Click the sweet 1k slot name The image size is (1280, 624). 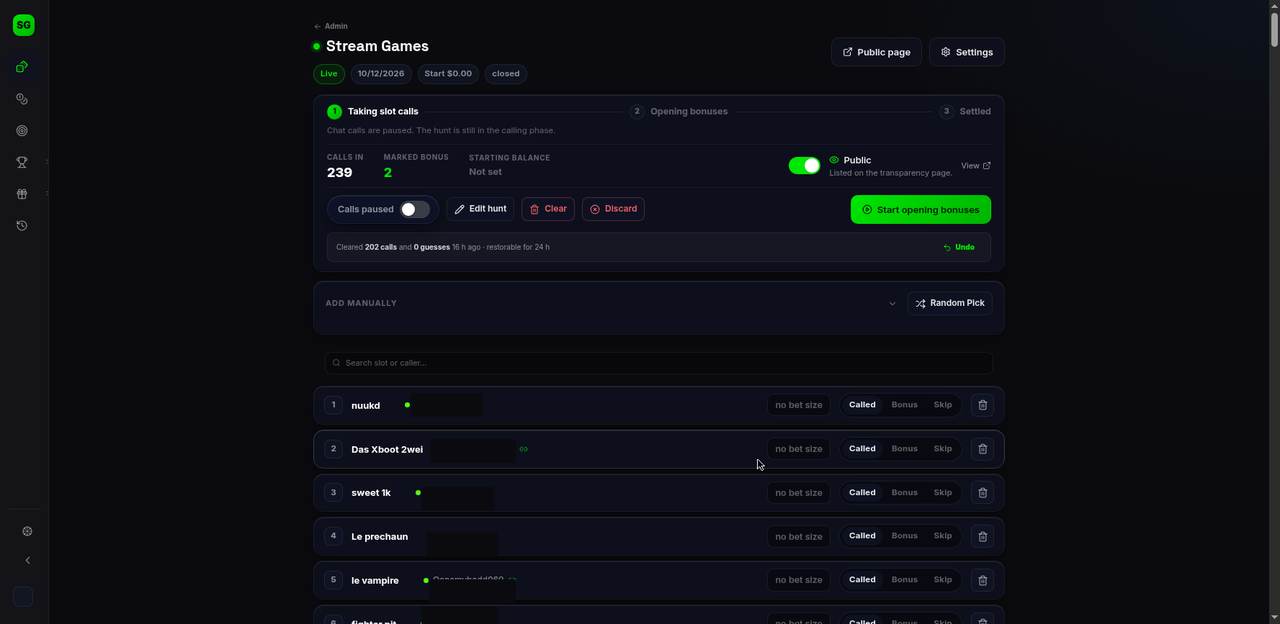pyautogui.click(x=371, y=493)
